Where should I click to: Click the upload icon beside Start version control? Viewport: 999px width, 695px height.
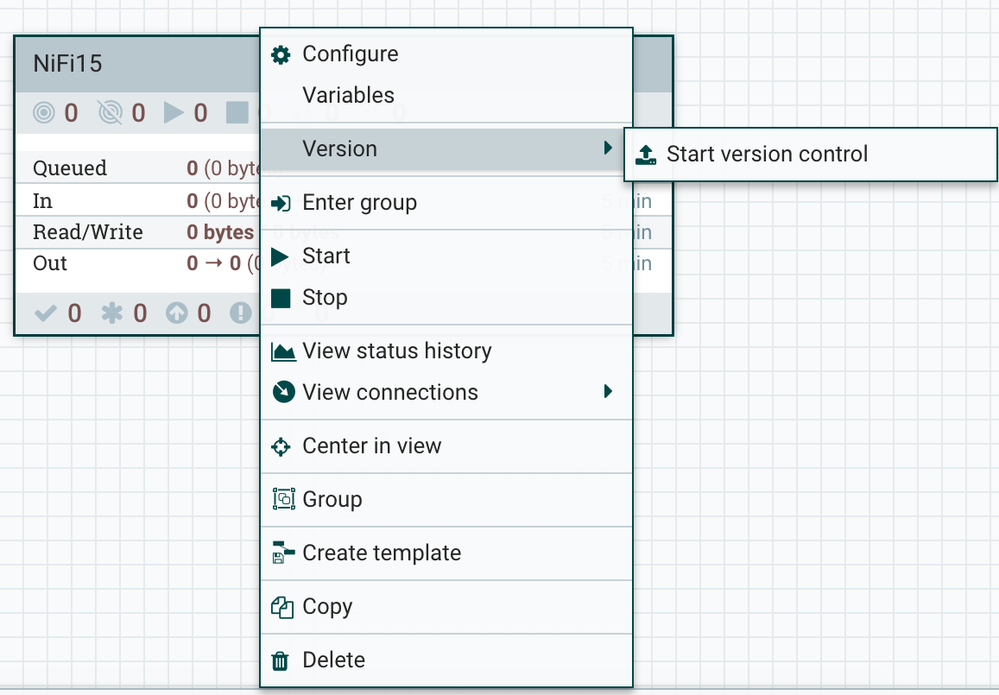(645, 154)
